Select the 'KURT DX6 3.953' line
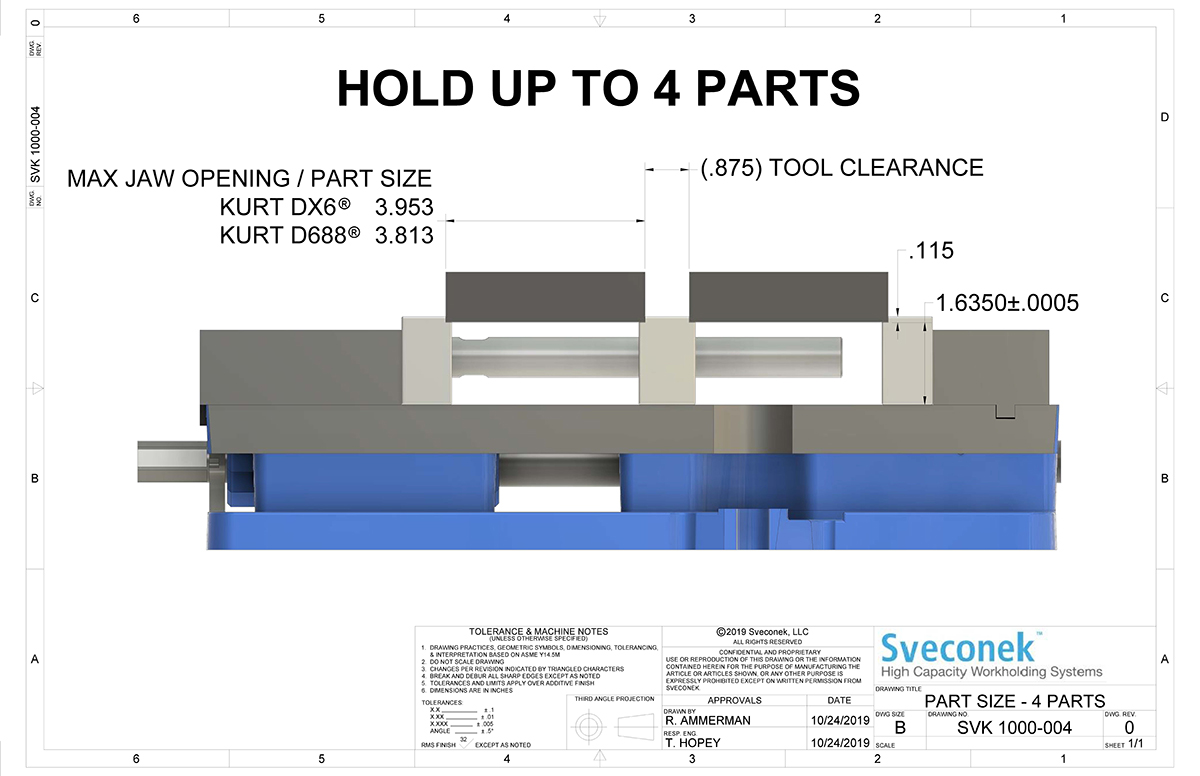This screenshot has width=1200, height=776. click(x=325, y=208)
